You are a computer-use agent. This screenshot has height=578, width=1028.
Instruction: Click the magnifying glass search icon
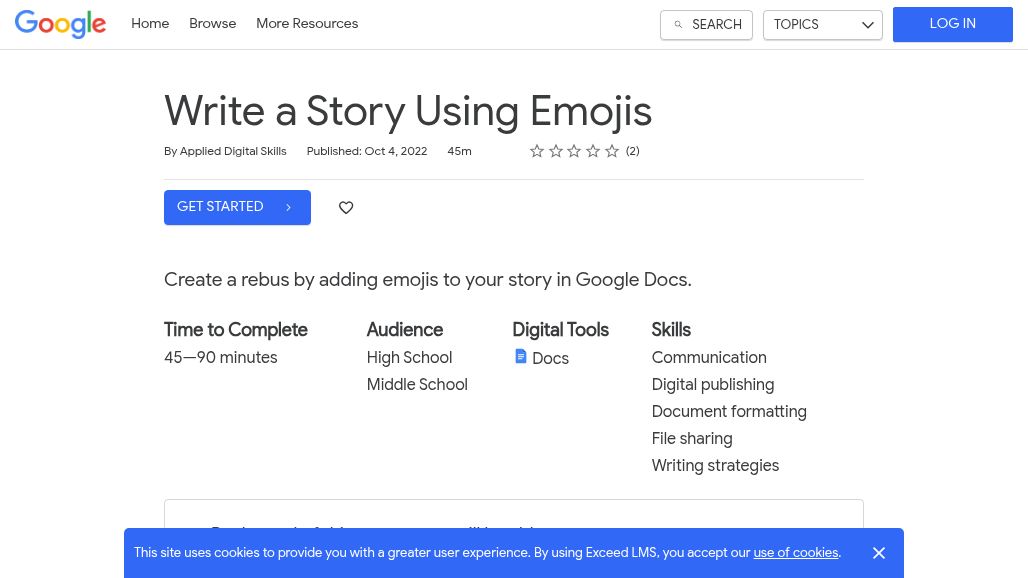tap(678, 25)
